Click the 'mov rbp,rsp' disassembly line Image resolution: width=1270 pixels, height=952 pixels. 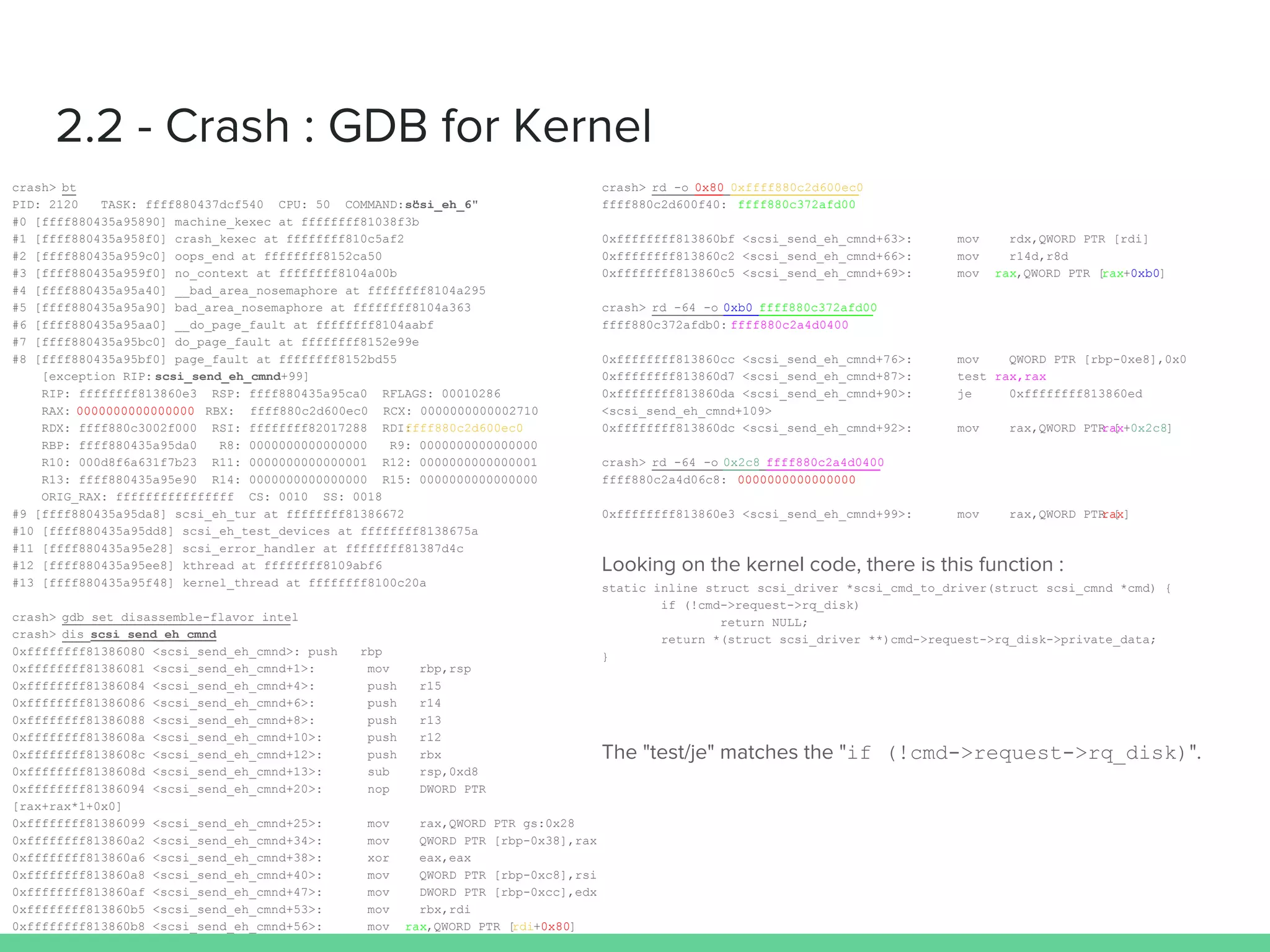pyautogui.click(x=242, y=669)
